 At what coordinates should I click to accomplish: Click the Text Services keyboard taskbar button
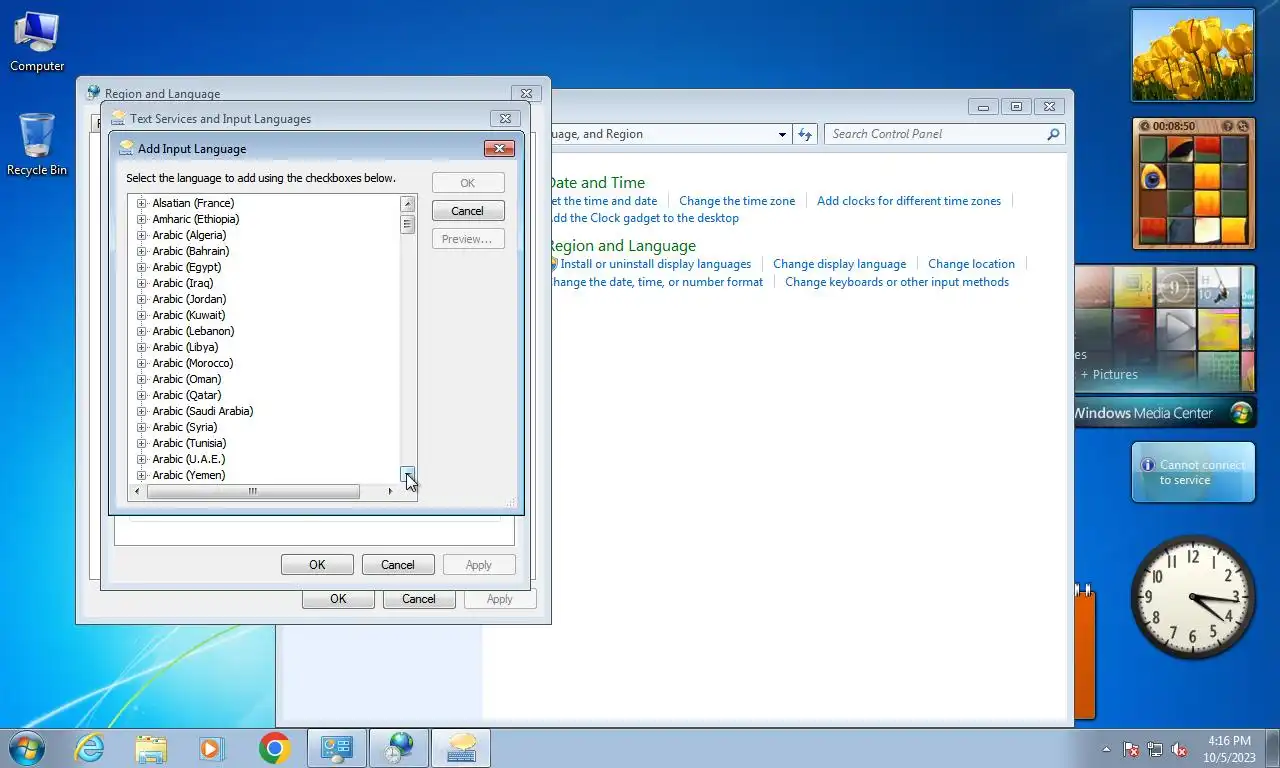click(x=461, y=748)
